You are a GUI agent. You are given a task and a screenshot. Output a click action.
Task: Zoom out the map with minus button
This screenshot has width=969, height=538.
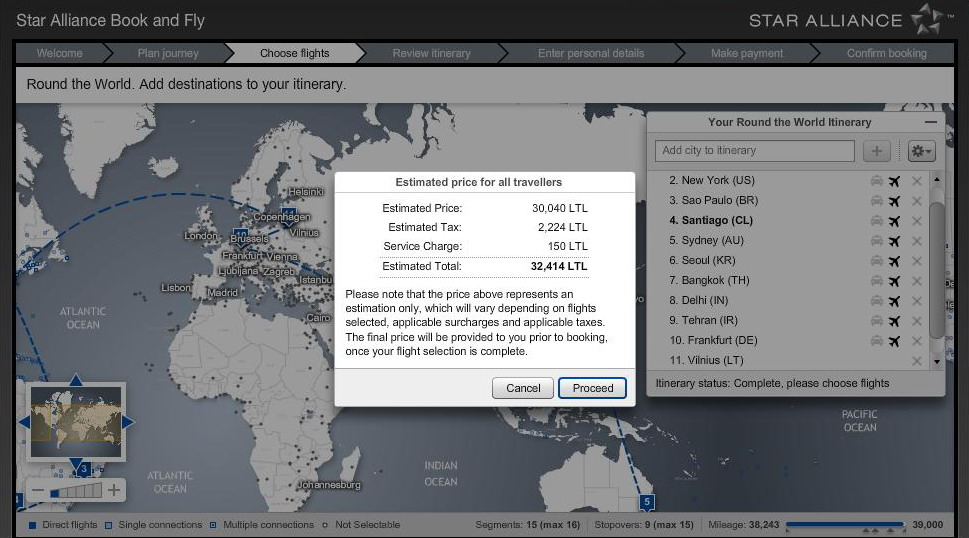(x=38, y=491)
